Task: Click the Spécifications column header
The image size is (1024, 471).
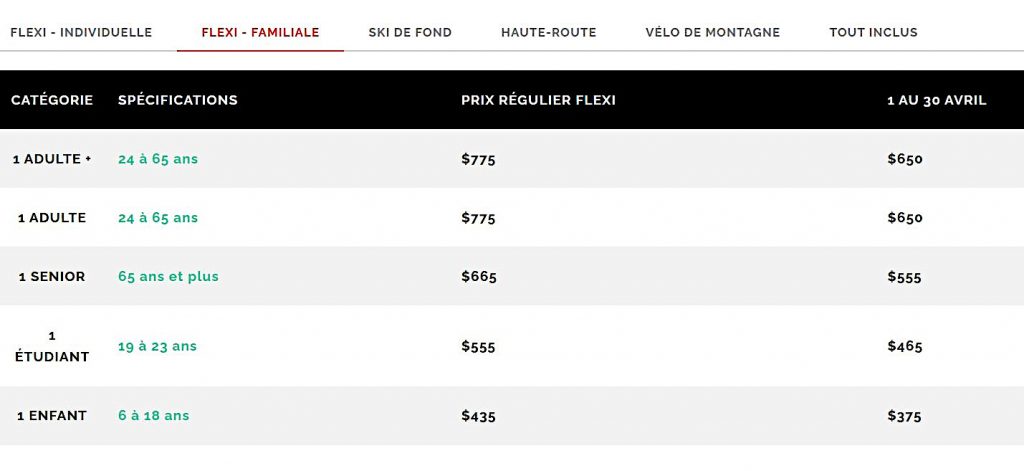Action: coord(178,100)
